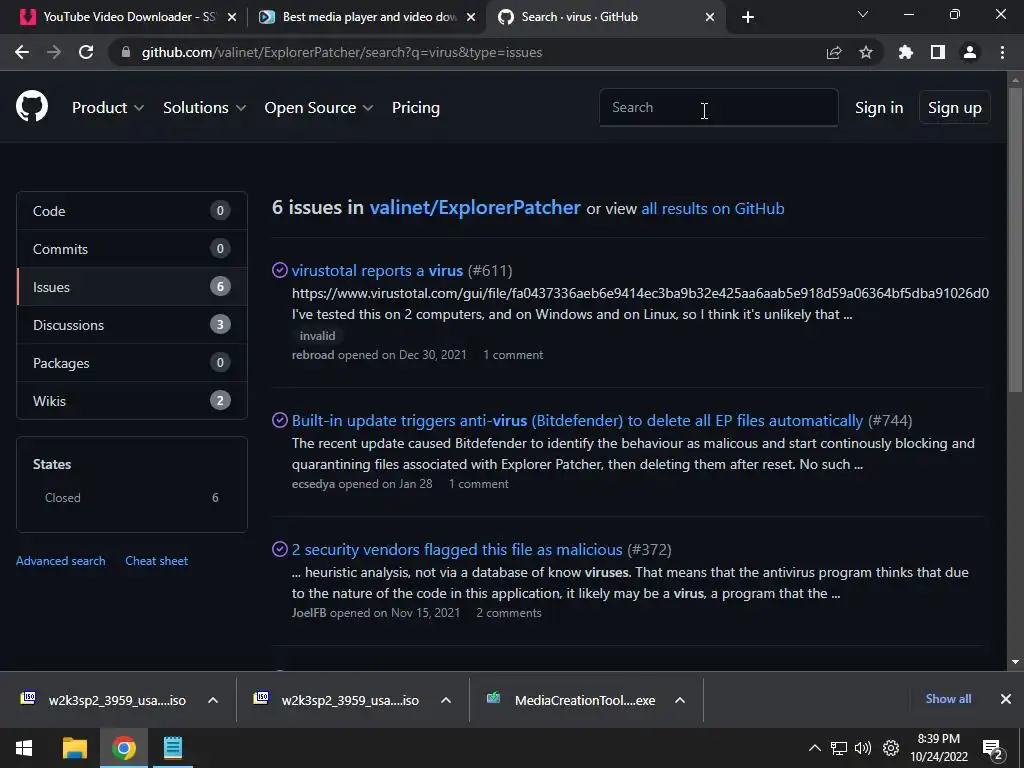The image size is (1024, 768).
Task: Open the Windows Start button
Action: [24, 748]
